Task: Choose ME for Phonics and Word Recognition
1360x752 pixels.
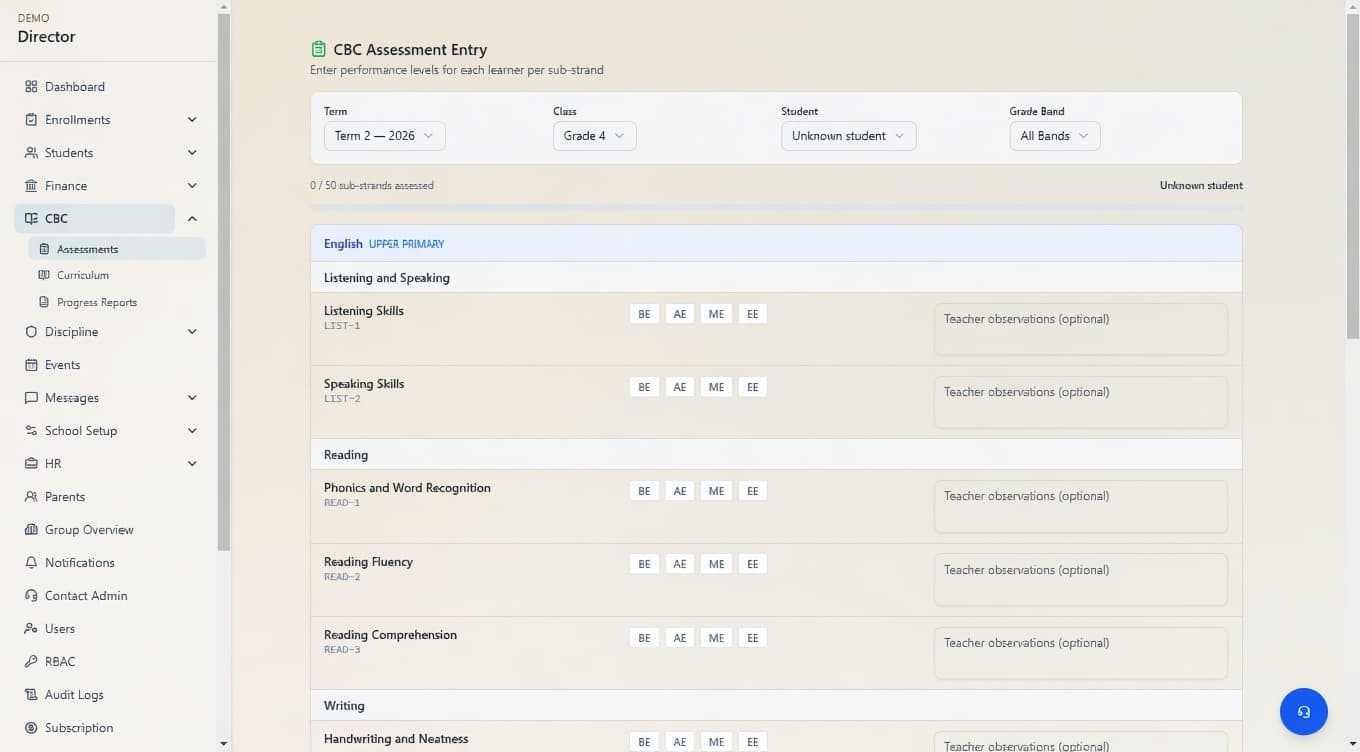Action: [x=716, y=491]
